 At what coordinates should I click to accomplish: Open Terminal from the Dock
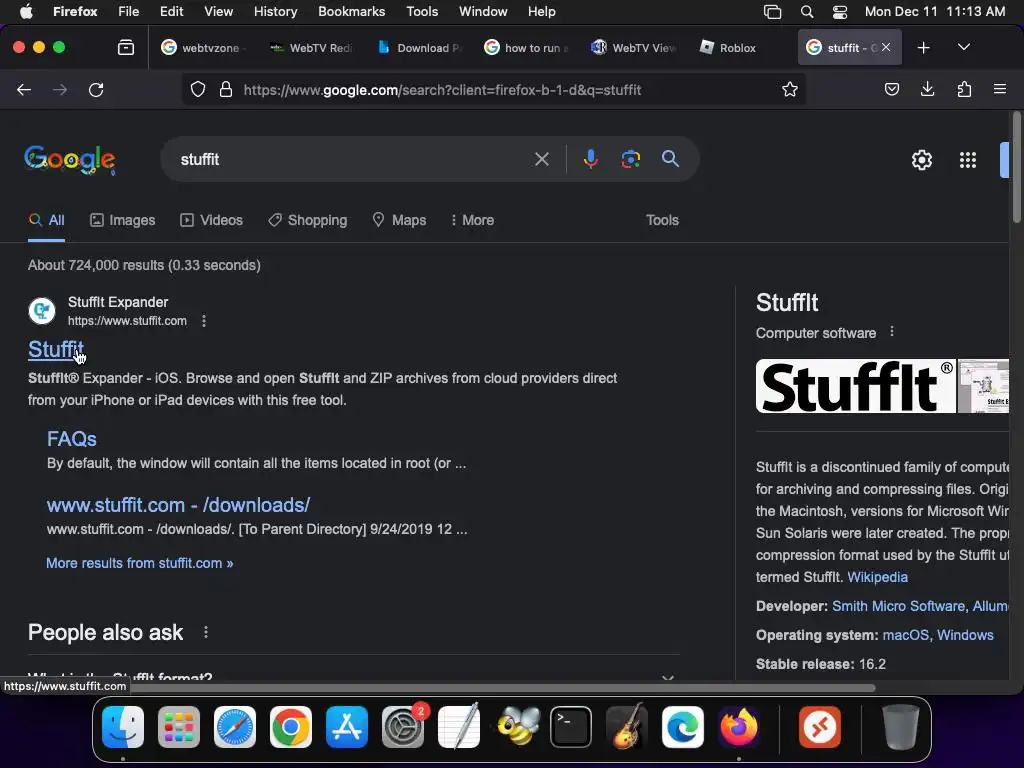[x=571, y=727]
